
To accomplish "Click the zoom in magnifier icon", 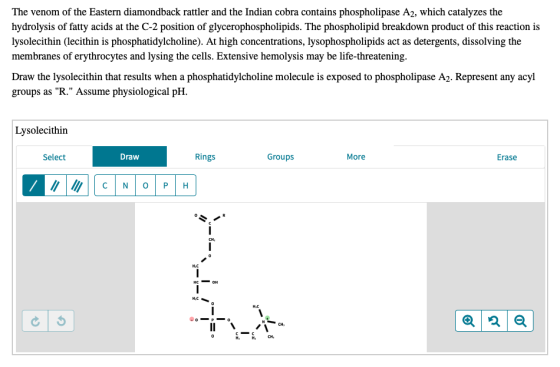I will pyautogui.click(x=468, y=321).
